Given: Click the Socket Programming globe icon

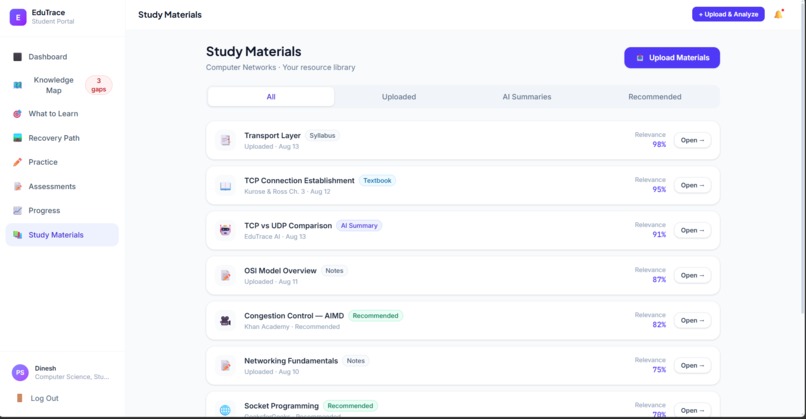Looking at the screenshot, I should 225,410.
